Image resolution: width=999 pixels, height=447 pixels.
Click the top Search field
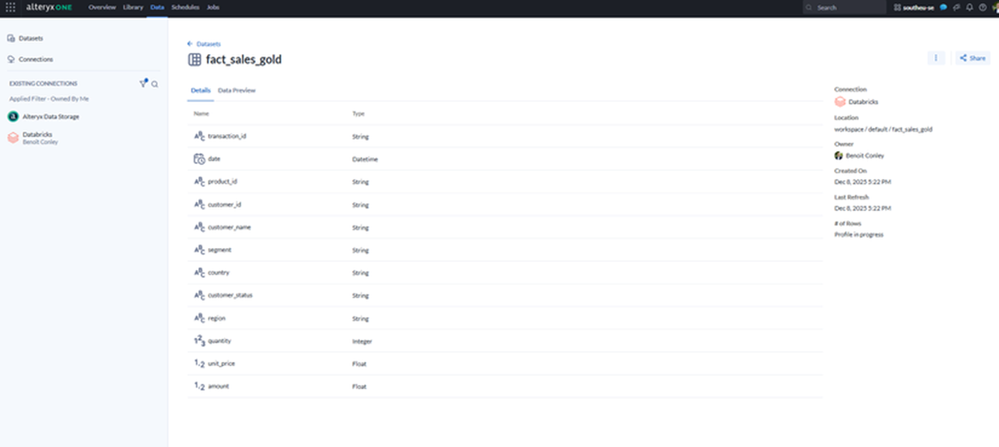(844, 8)
